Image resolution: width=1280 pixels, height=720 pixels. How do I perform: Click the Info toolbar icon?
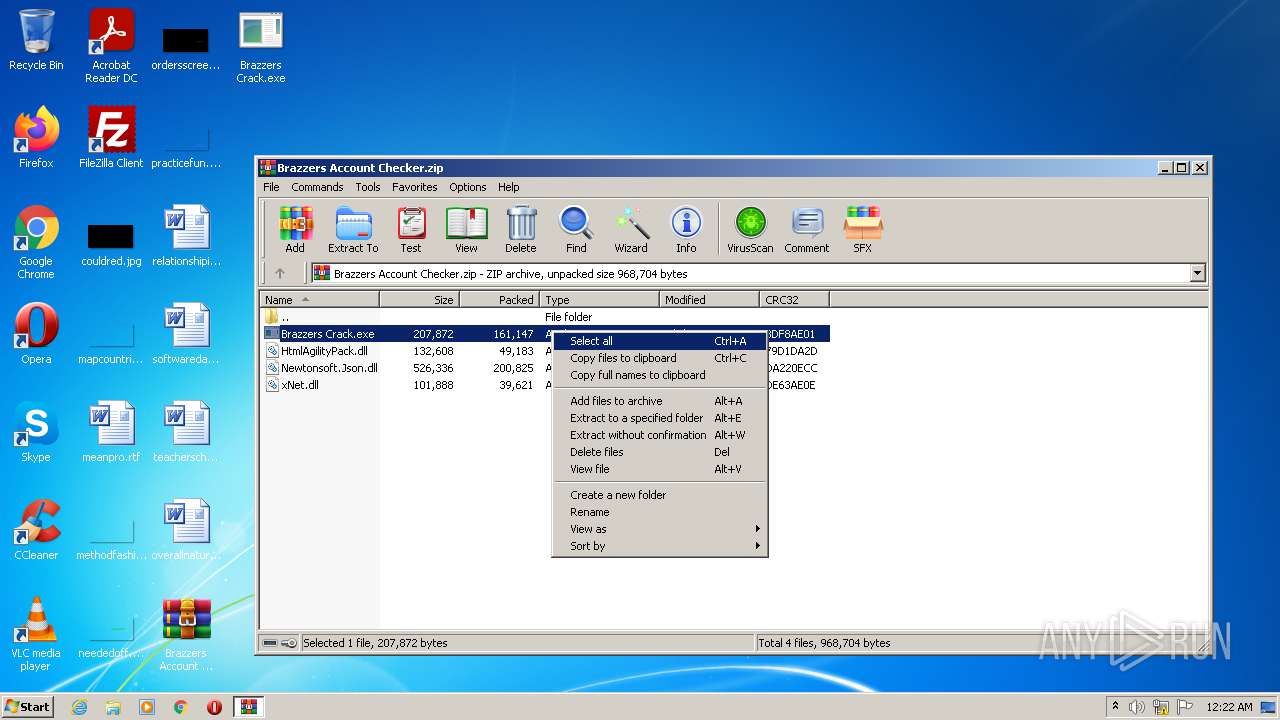tap(686, 230)
